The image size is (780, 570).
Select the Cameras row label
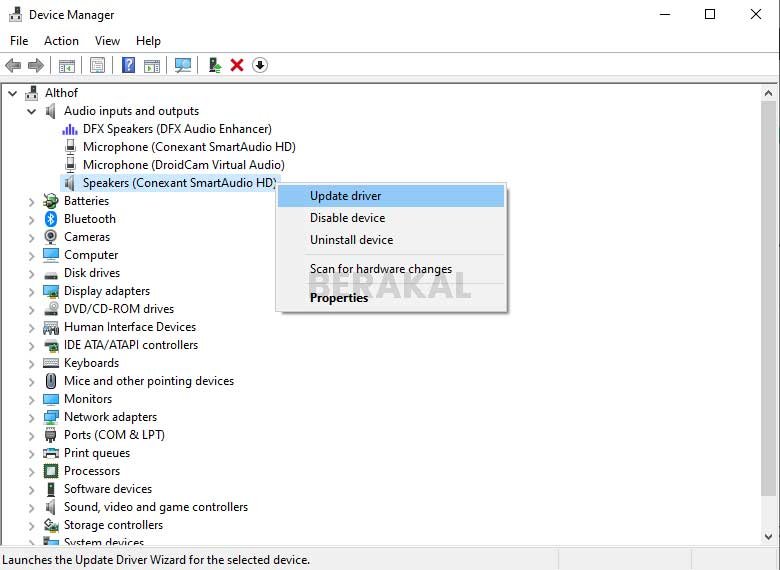(87, 237)
